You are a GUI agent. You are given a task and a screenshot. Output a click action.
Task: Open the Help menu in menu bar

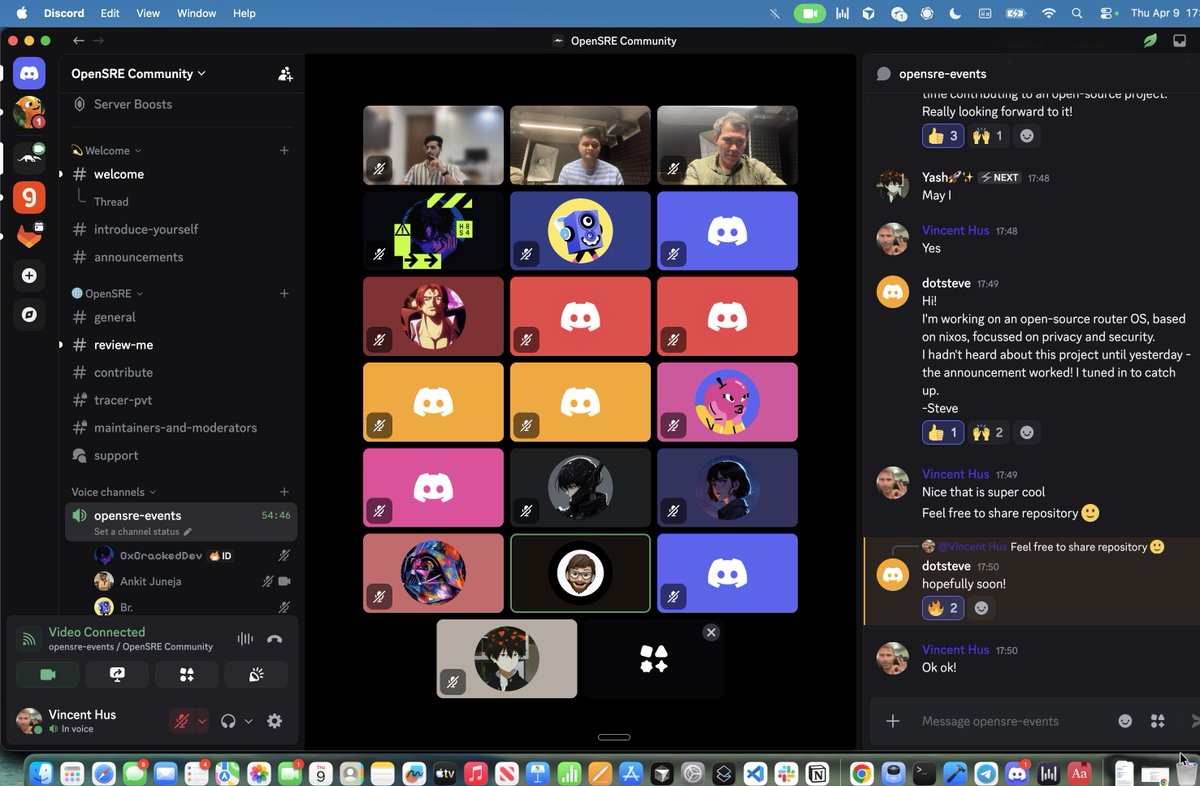(x=244, y=13)
